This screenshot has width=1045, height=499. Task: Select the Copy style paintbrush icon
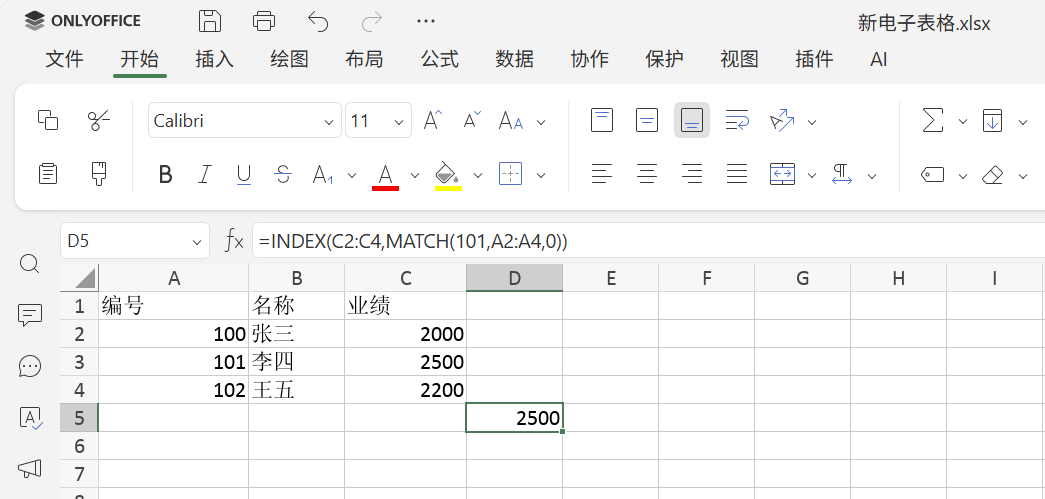point(99,174)
